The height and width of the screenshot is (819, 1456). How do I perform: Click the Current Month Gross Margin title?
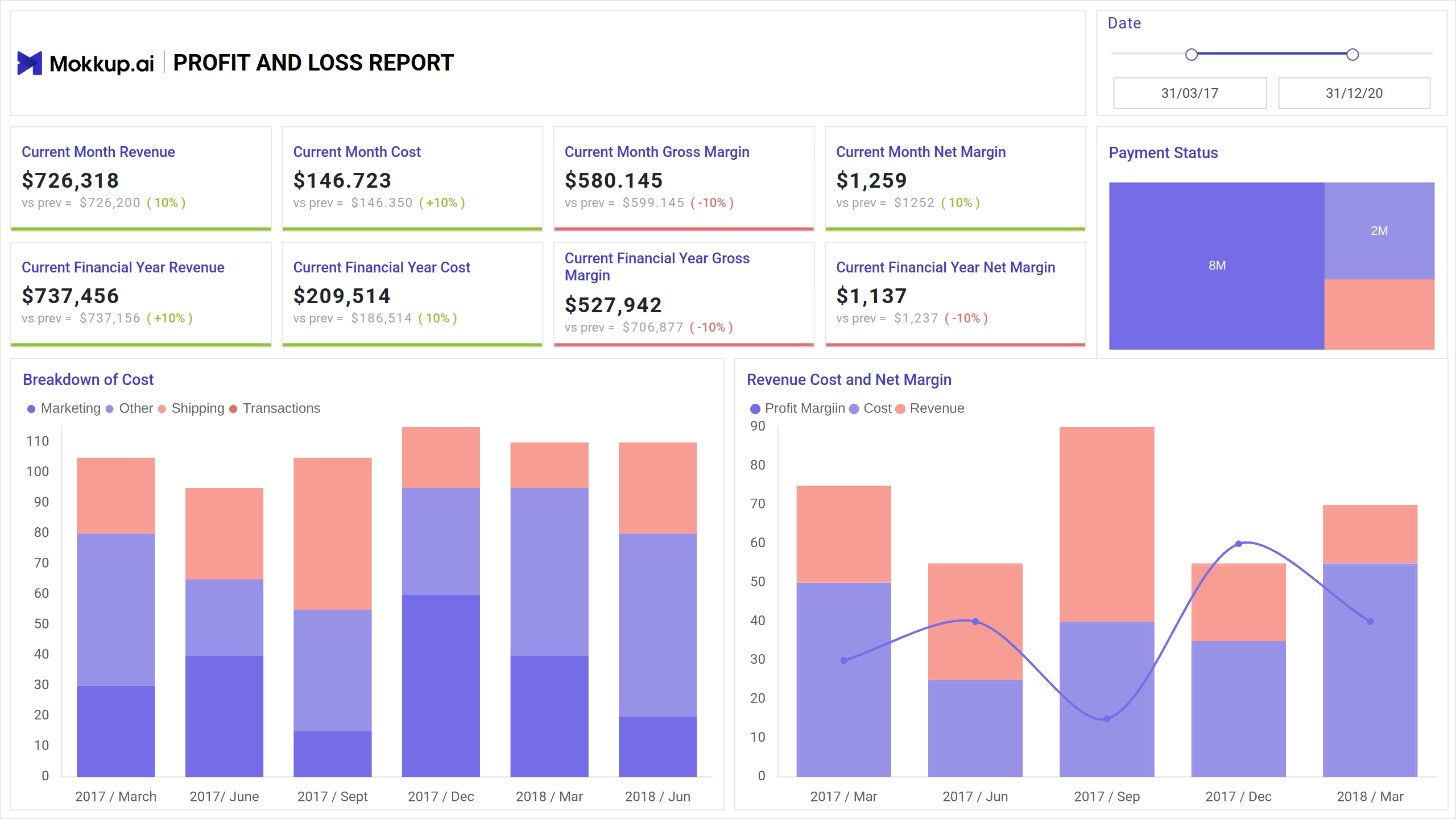657,152
